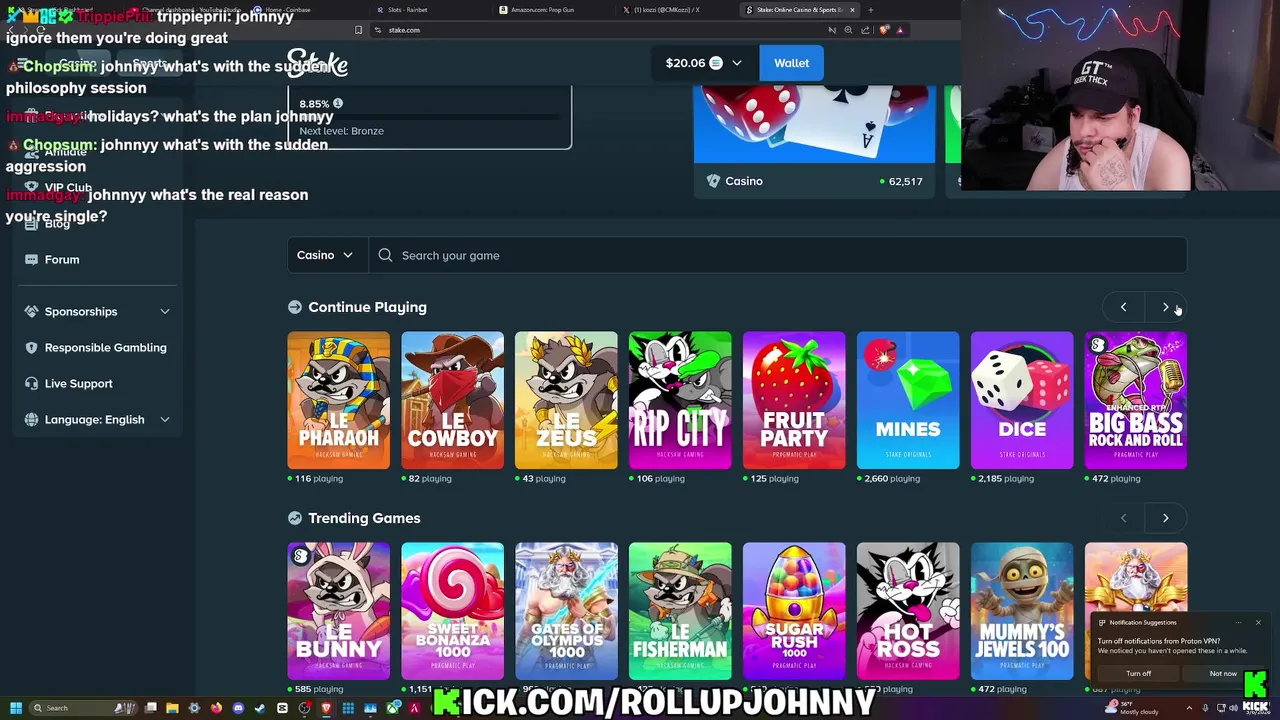Open notification popup more options ellipsis
The width and height of the screenshot is (1280, 720).
pos(1238,622)
